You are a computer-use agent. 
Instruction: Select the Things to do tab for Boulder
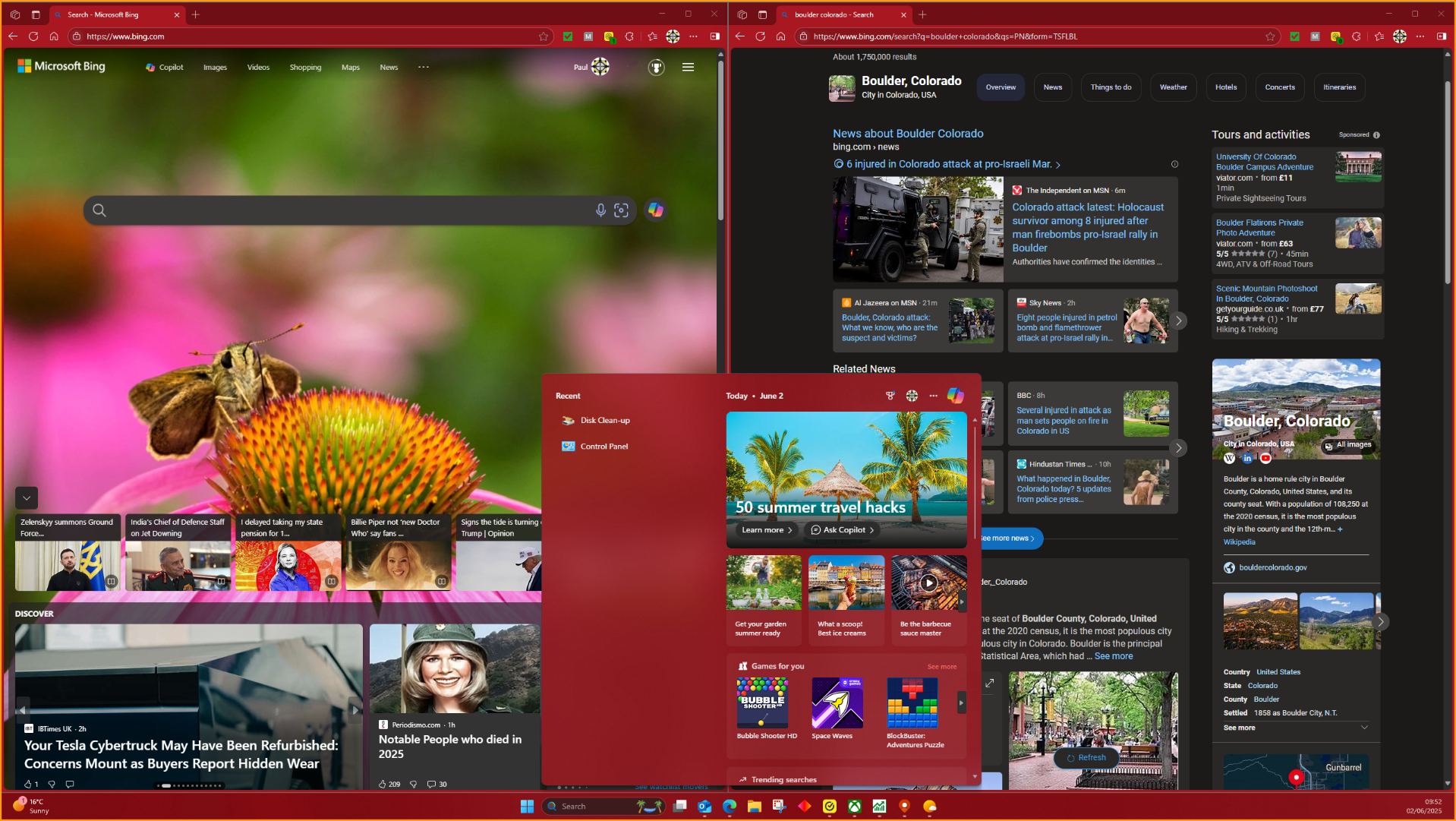pyautogui.click(x=1111, y=87)
